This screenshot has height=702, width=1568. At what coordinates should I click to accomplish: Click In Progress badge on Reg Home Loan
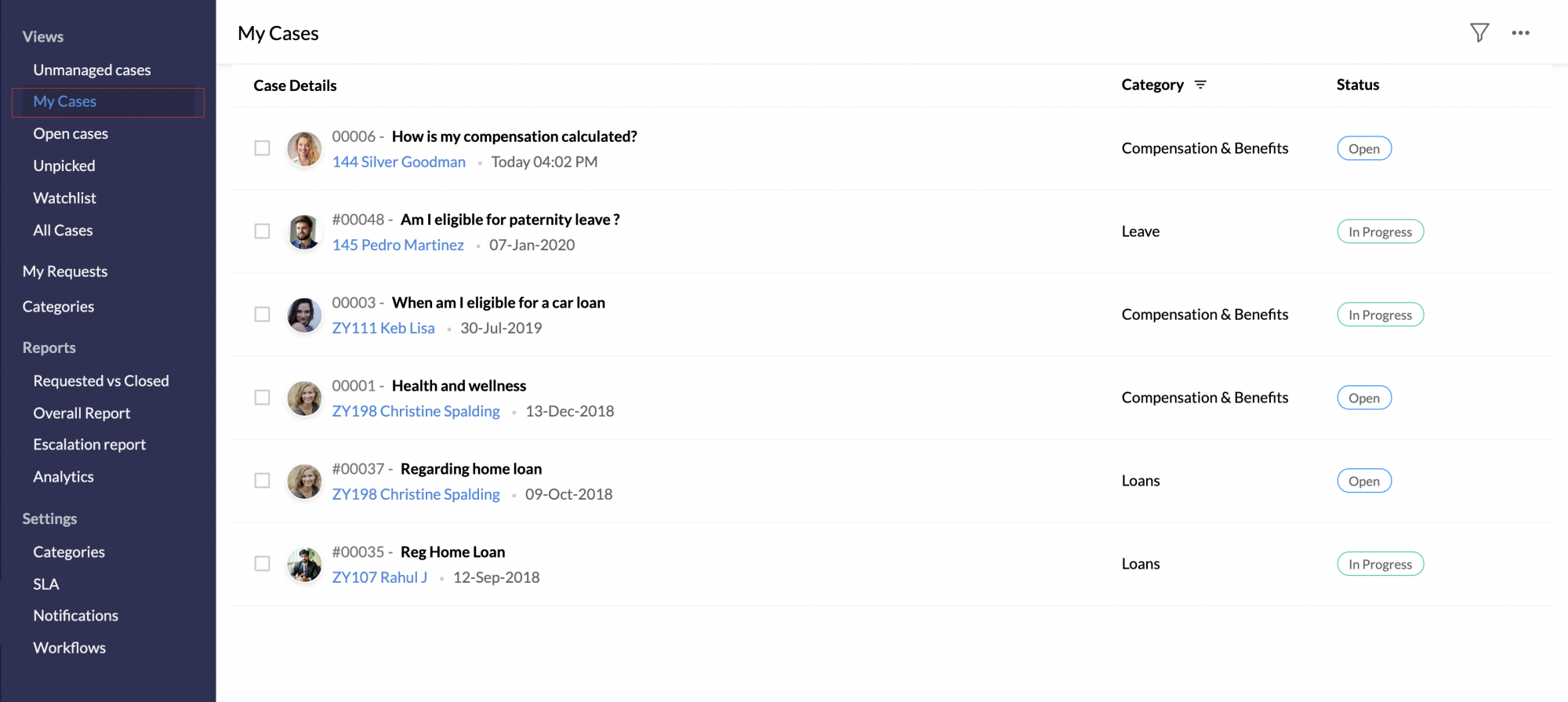1380,564
